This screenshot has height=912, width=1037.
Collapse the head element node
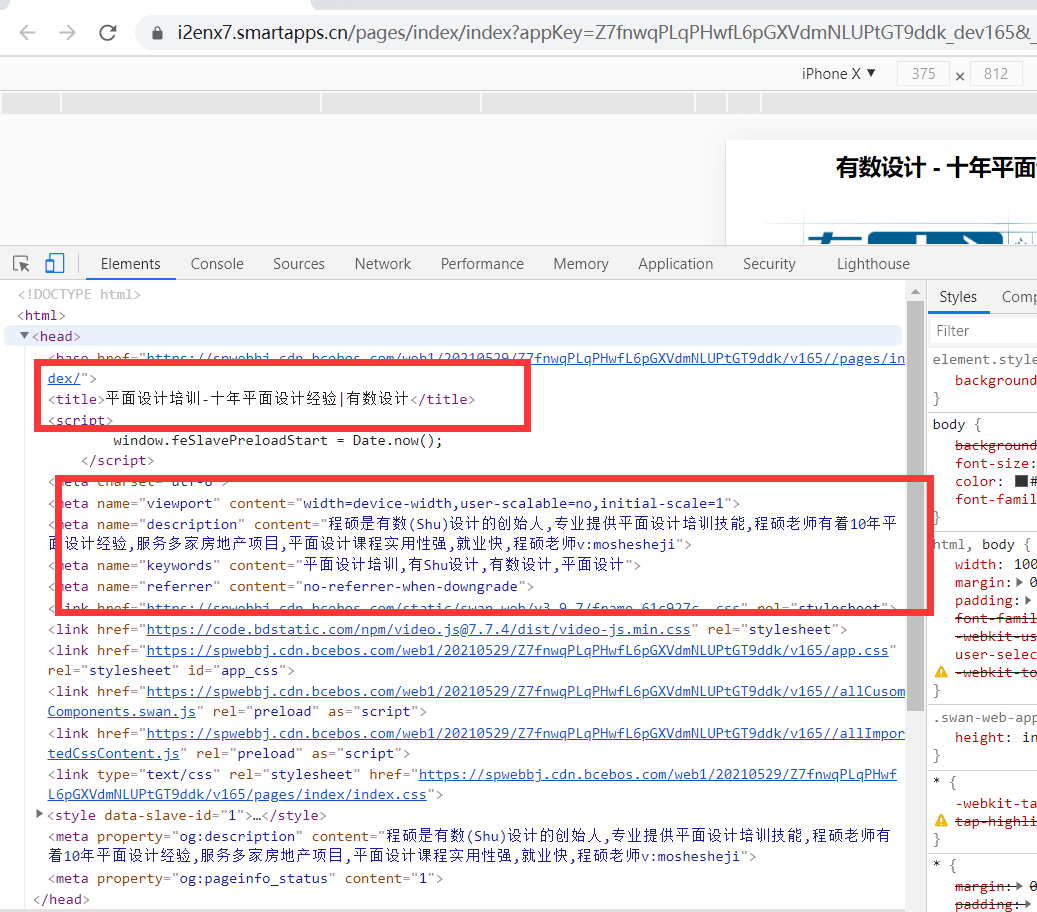(x=24, y=336)
